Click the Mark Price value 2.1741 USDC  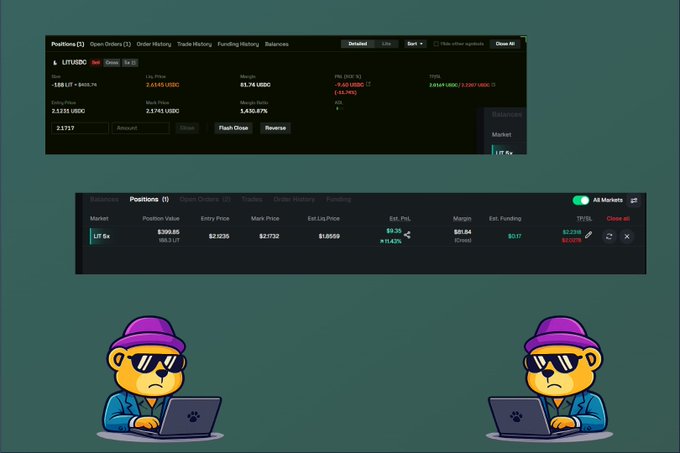click(163, 111)
